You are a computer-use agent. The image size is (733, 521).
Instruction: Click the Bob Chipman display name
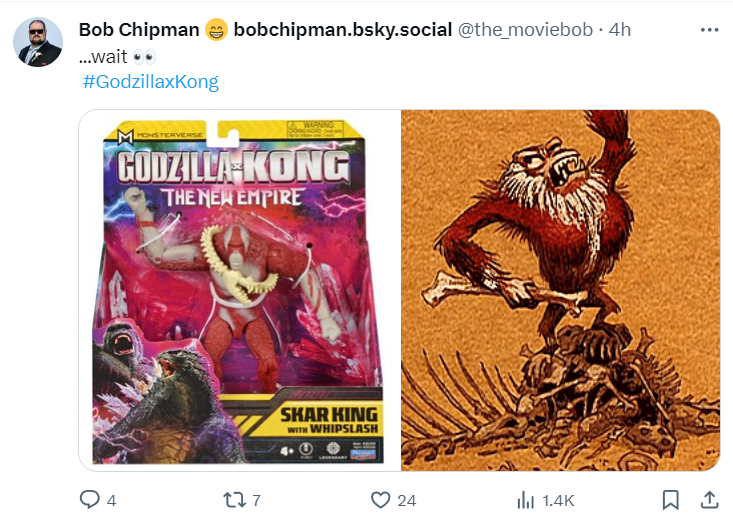click(x=139, y=30)
